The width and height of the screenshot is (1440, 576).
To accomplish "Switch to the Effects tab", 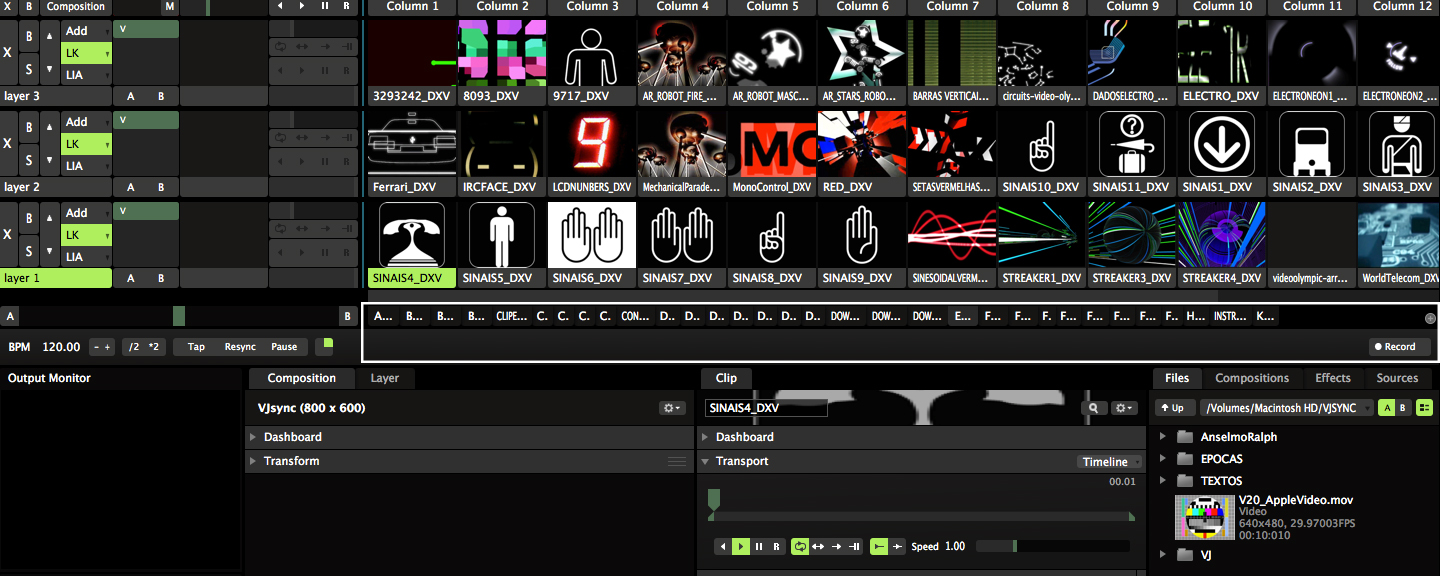I will pyautogui.click(x=1332, y=378).
